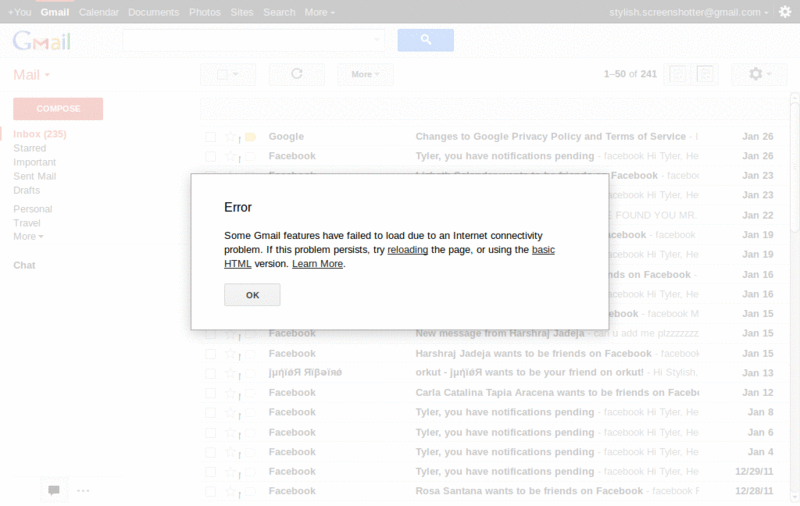
Task: Select the Rosa Santana email checkbox
Action: tap(210, 491)
